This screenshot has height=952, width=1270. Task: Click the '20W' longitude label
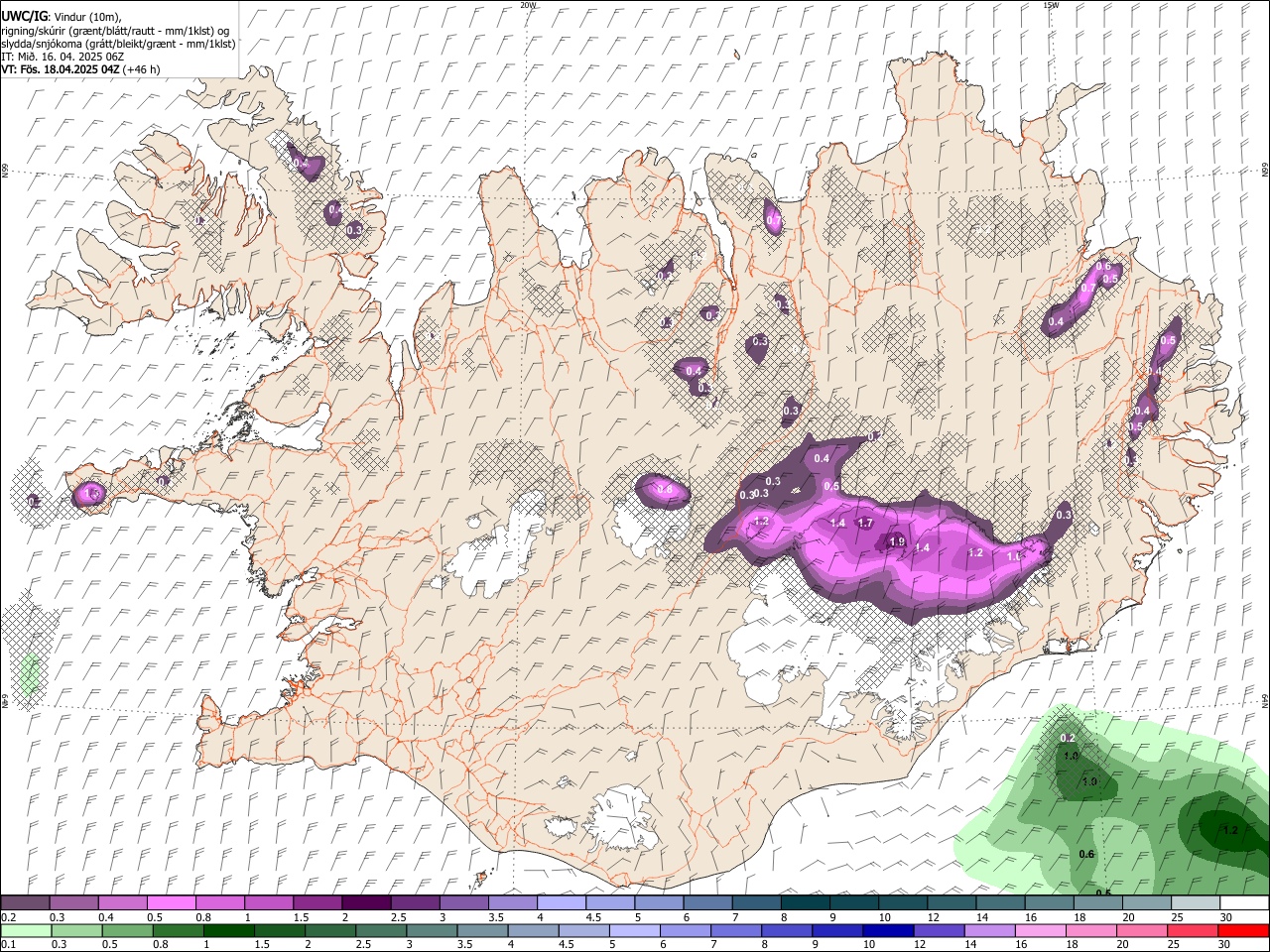(529, 5)
